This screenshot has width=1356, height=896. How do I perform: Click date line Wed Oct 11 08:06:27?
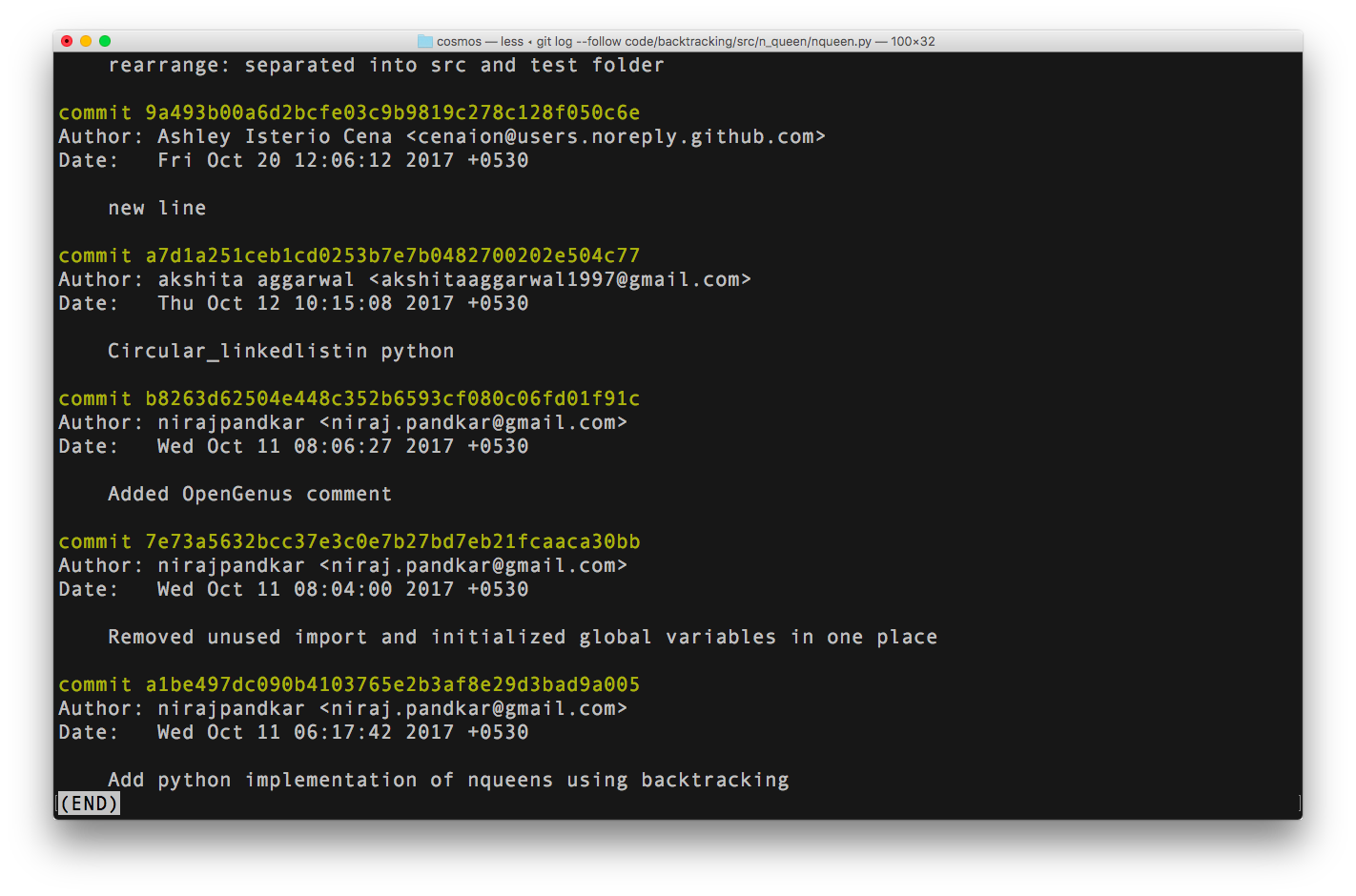pyautogui.click(x=294, y=446)
